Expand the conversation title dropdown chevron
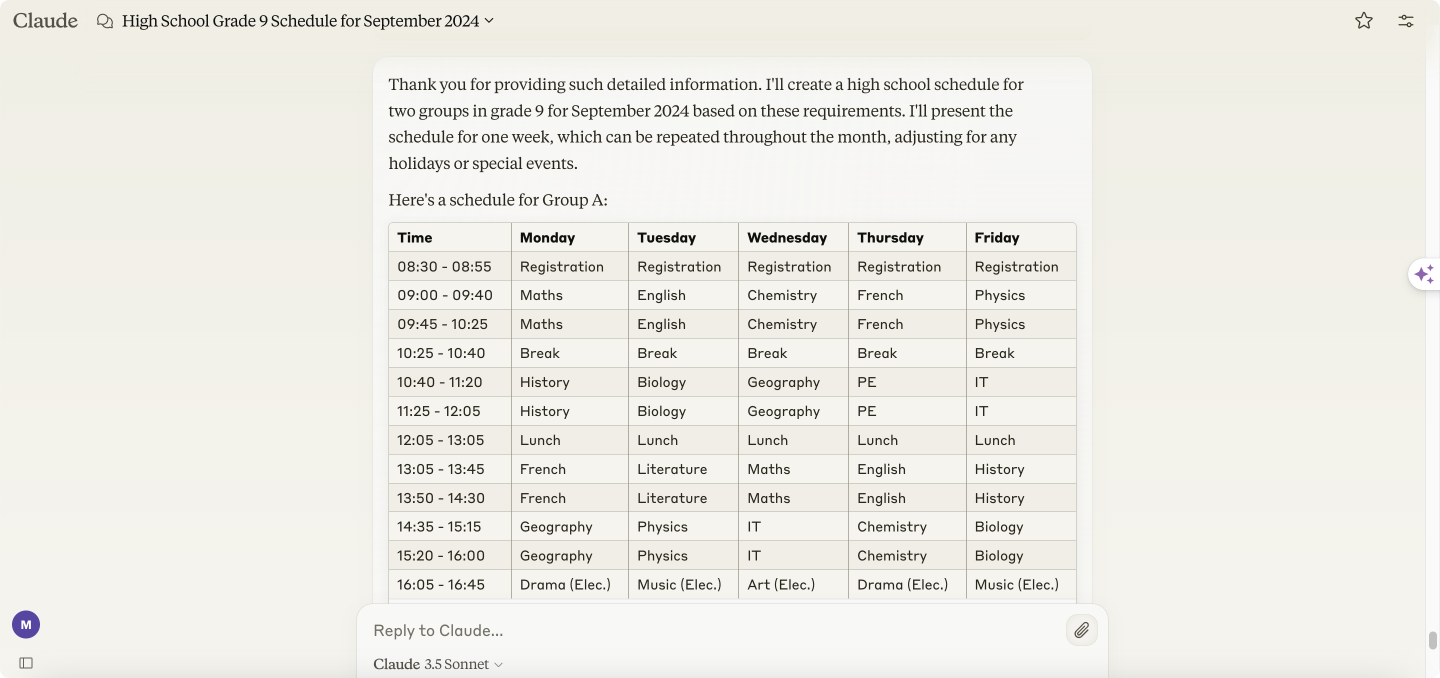Screen dimensions: 1440x678 (x=489, y=21)
